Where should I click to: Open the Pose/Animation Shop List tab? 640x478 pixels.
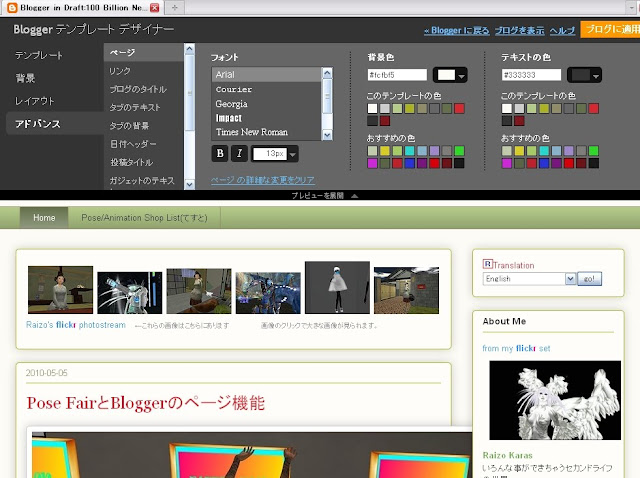click(x=144, y=218)
